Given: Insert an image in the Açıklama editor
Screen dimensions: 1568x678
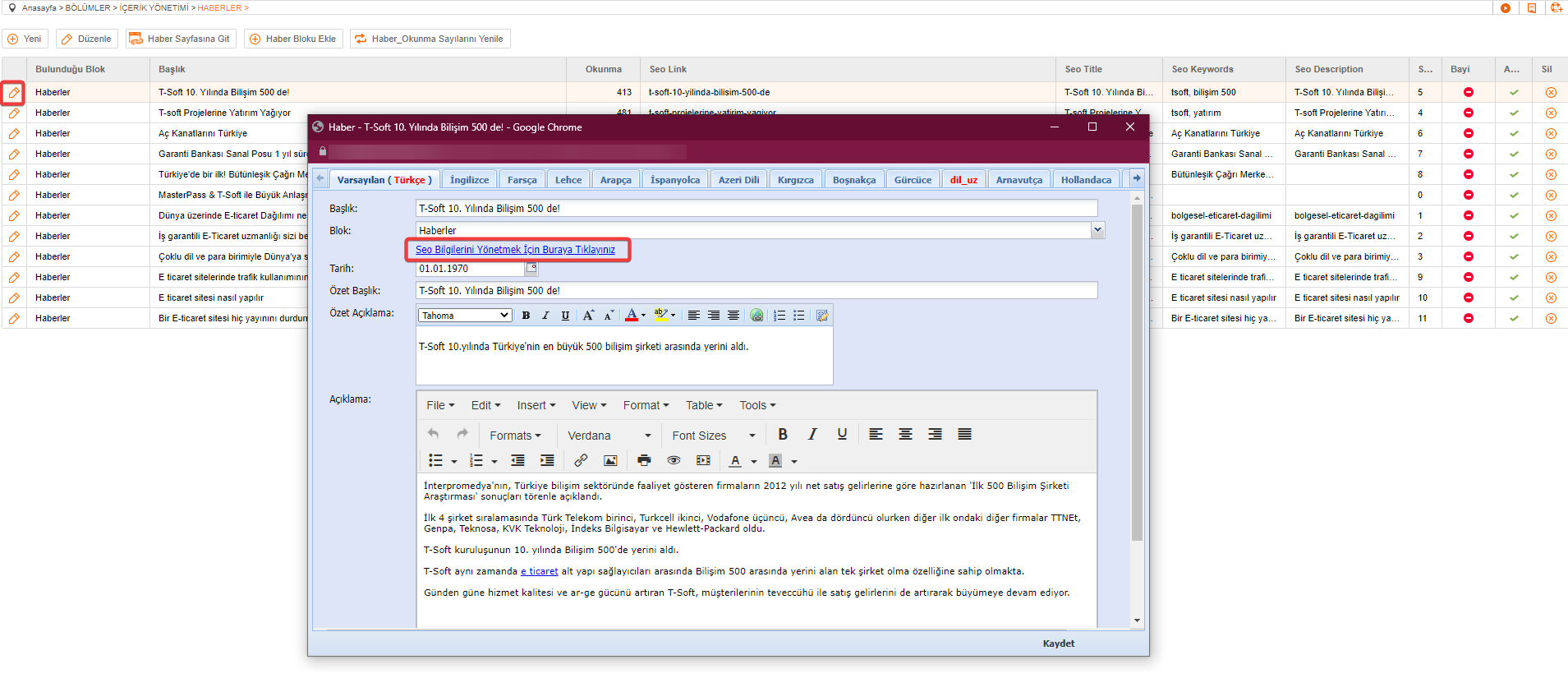Looking at the screenshot, I should pos(610,460).
